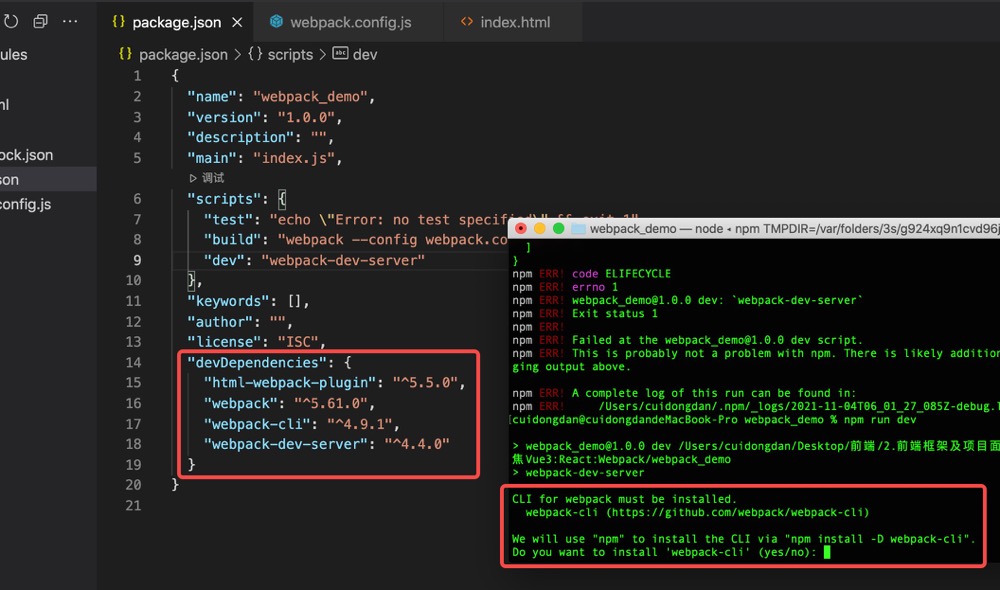
Task: Minimize the terminal with yellow button
Action: (x=540, y=228)
